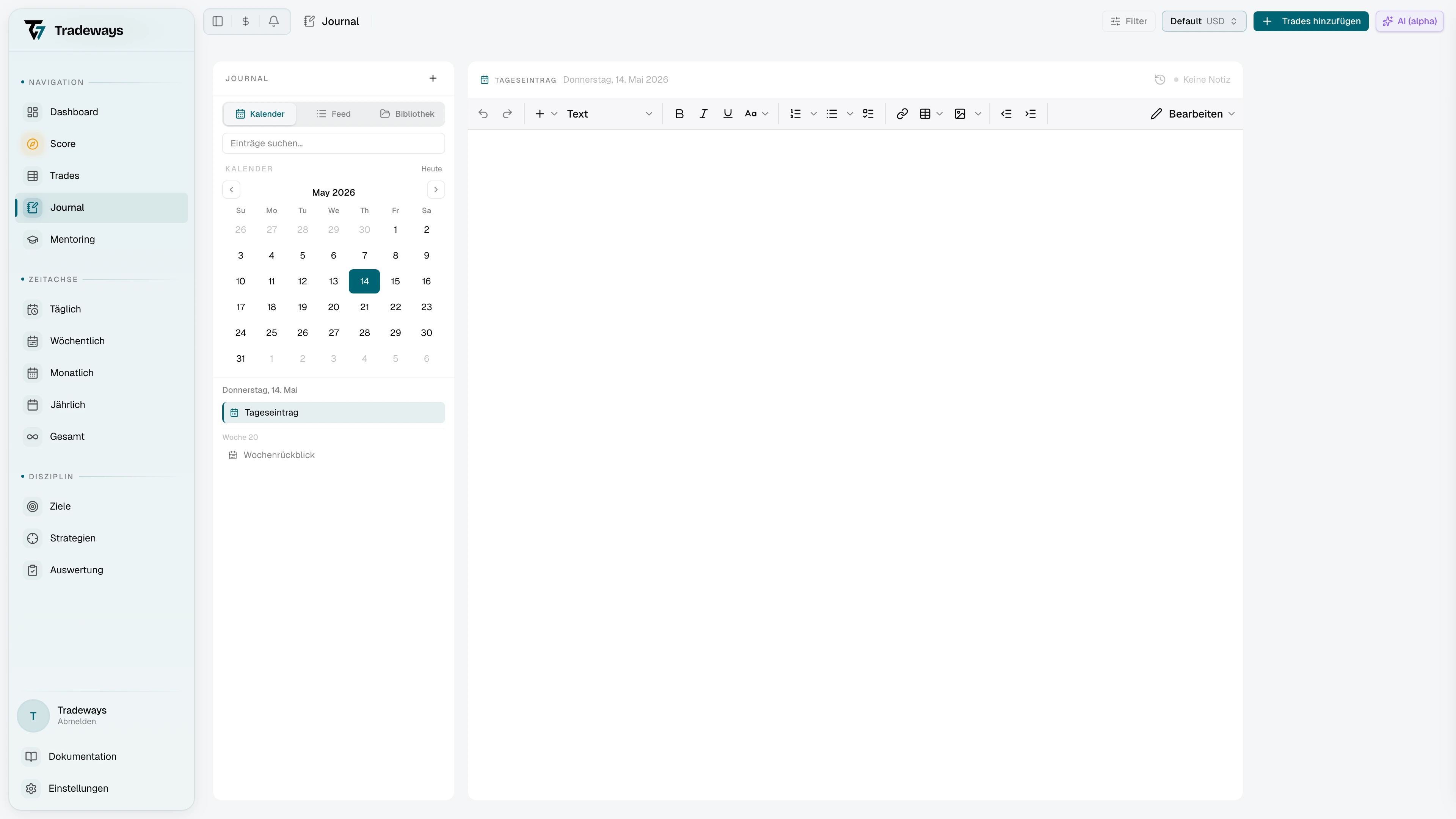Click the dollar sign icon
This screenshot has width=1456, height=819.
click(245, 22)
